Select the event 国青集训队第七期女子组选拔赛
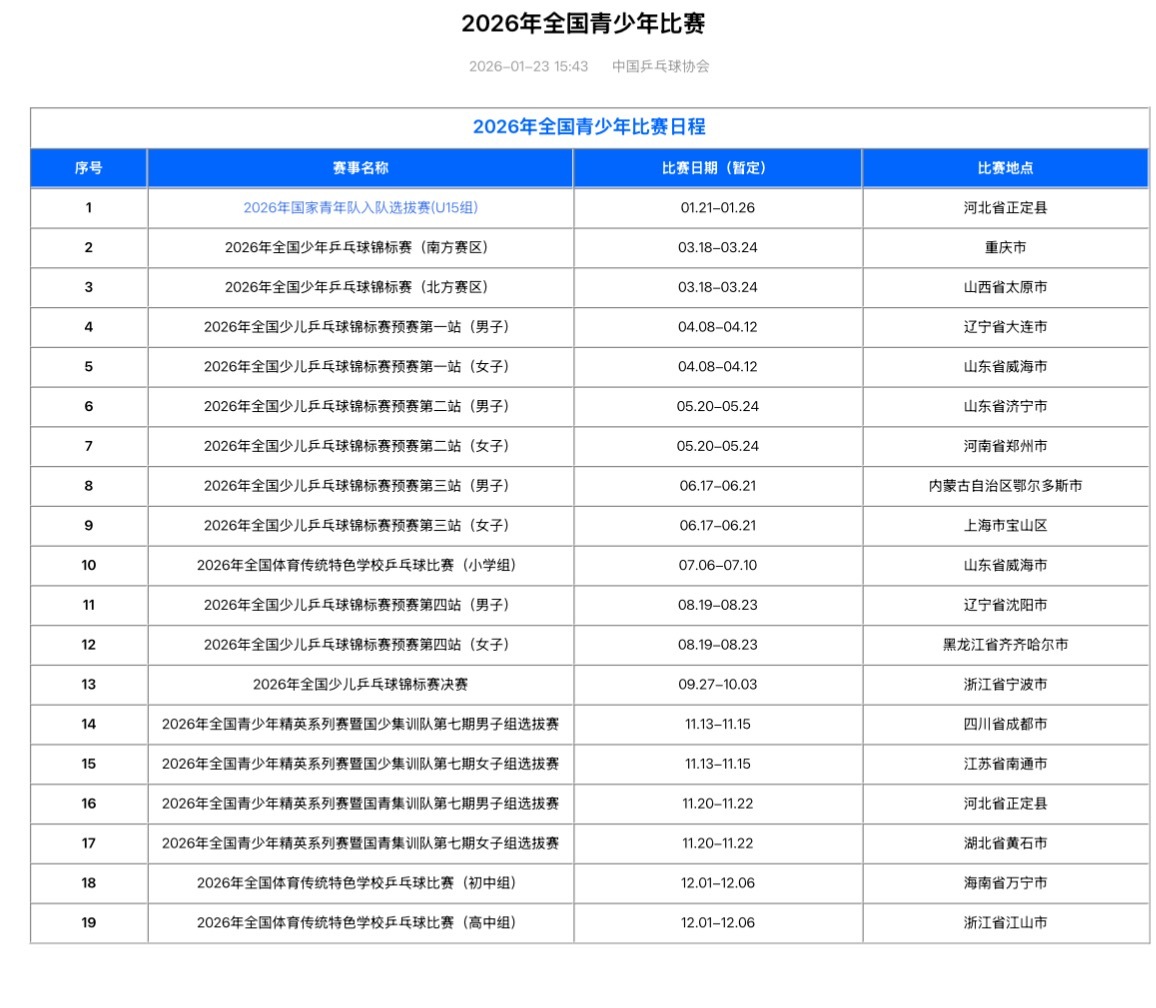 pos(361,845)
